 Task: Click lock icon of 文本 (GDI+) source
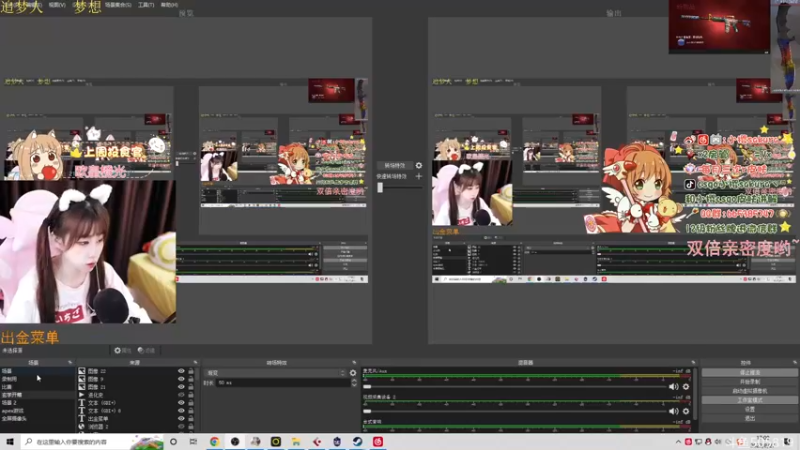pyautogui.click(x=191, y=403)
